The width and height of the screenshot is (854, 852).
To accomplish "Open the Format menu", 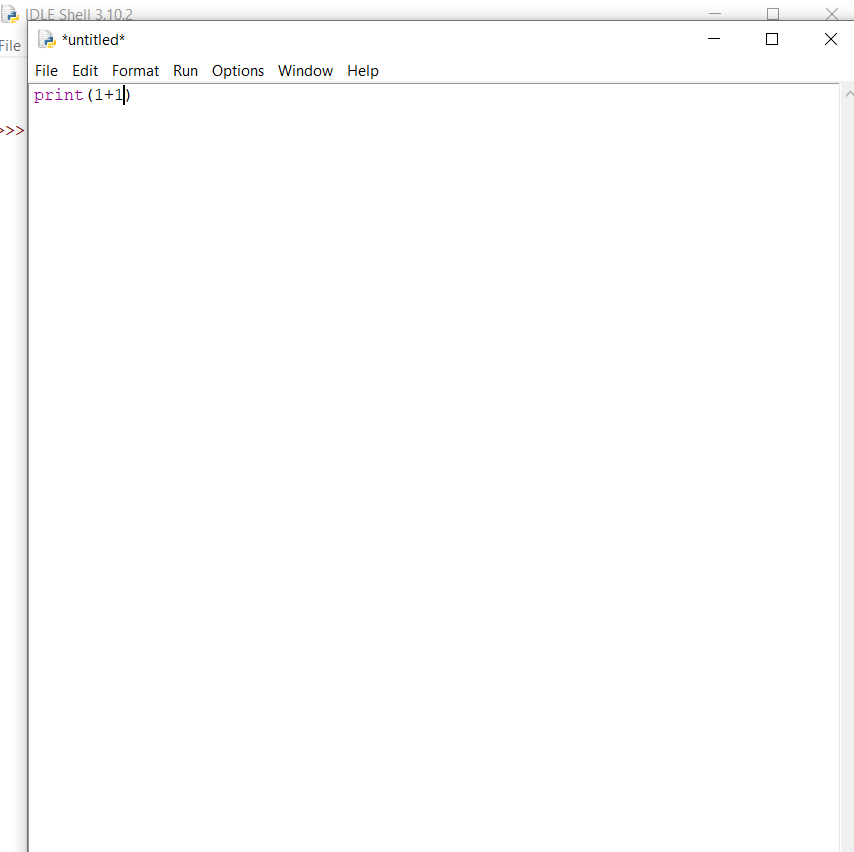I will point(135,70).
